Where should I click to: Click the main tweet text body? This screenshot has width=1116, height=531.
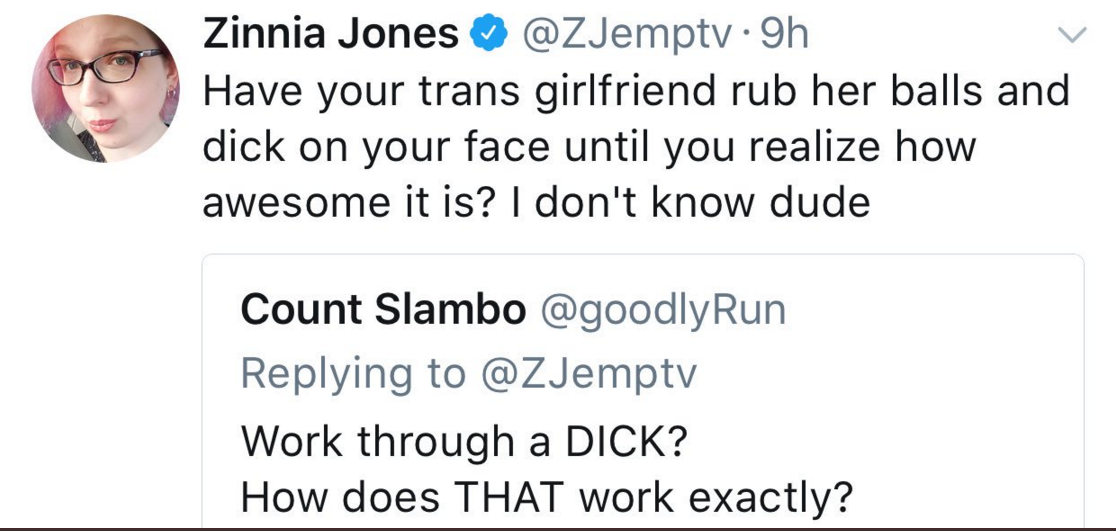click(x=636, y=147)
